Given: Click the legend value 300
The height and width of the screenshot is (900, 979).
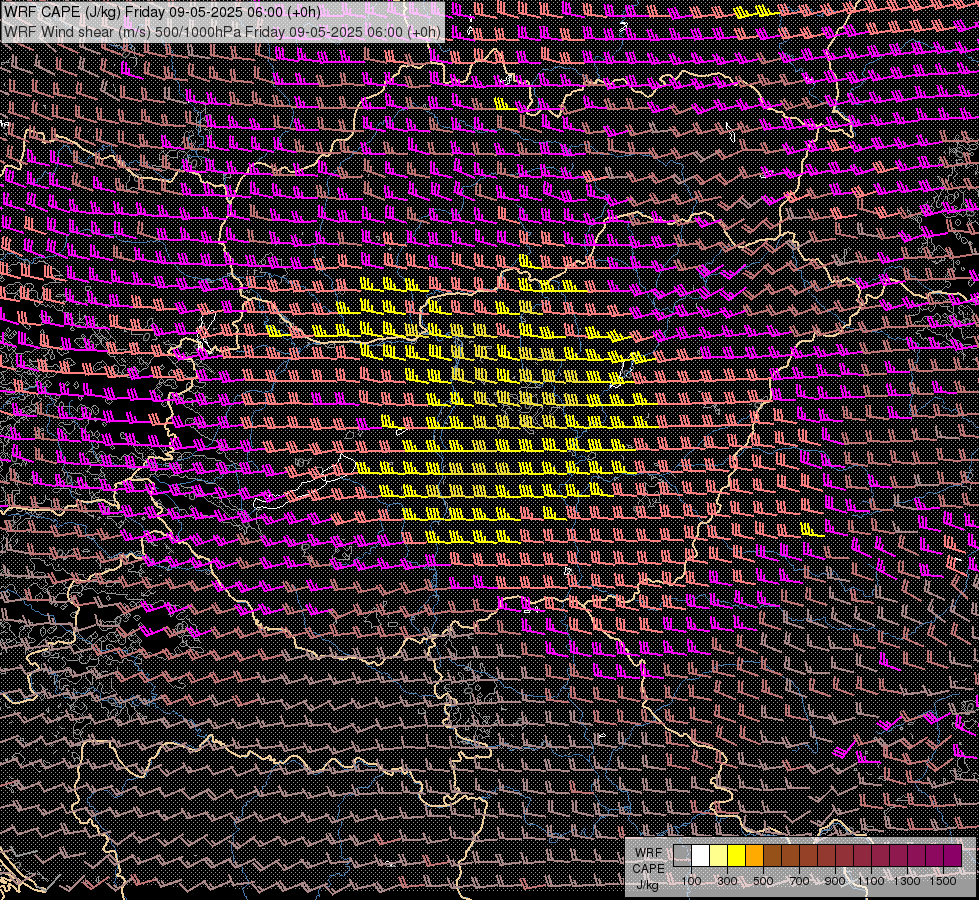Looking at the screenshot, I should point(727,881).
